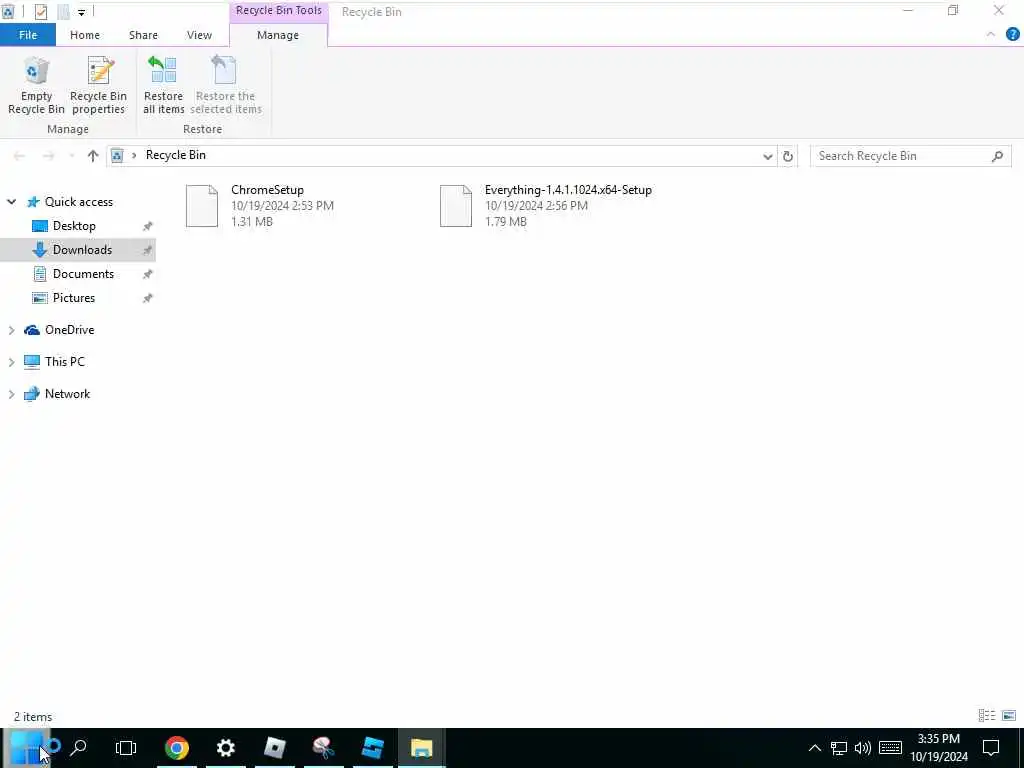The height and width of the screenshot is (768, 1024).
Task: Open Google Chrome from taskbar
Action: (x=176, y=748)
